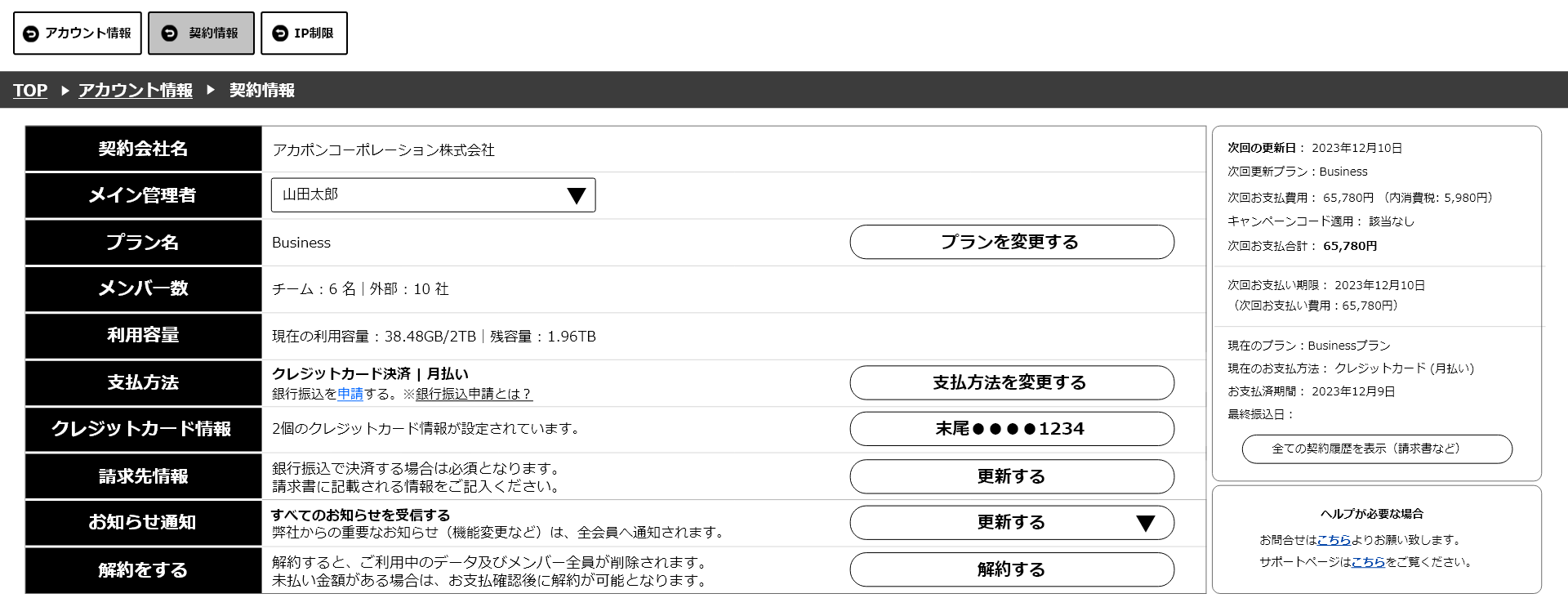The width and height of the screenshot is (1568, 616).
Task: Click the arrow icon on 契約情報 tab
Action: (170, 33)
